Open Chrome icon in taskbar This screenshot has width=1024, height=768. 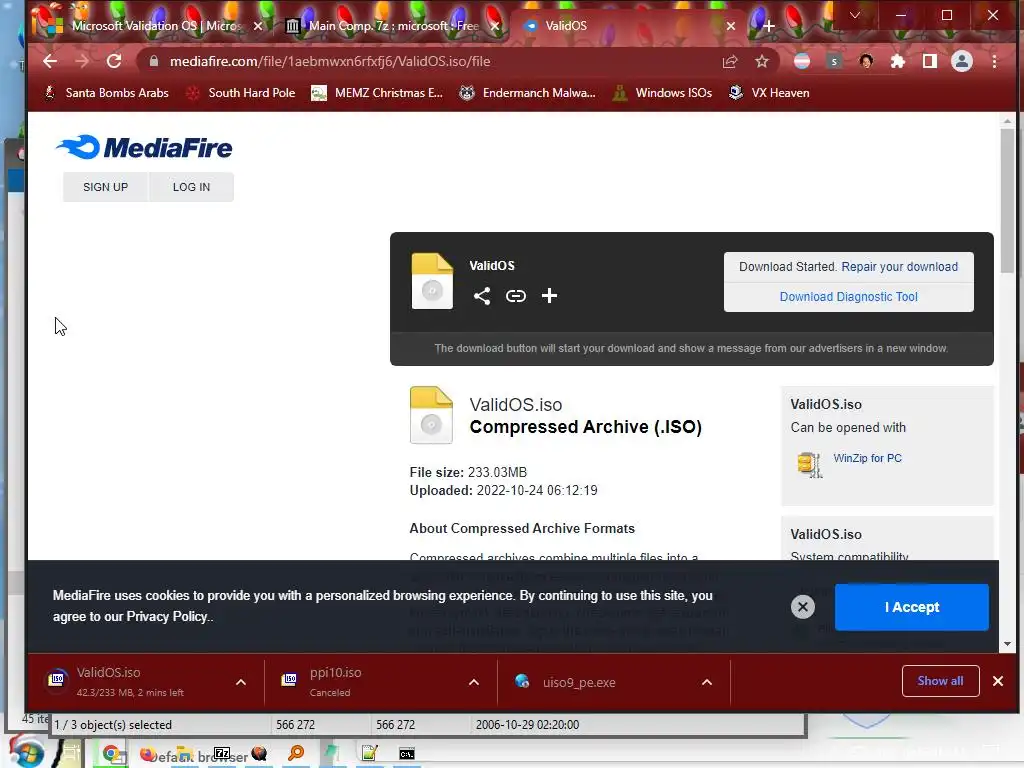tap(113, 754)
